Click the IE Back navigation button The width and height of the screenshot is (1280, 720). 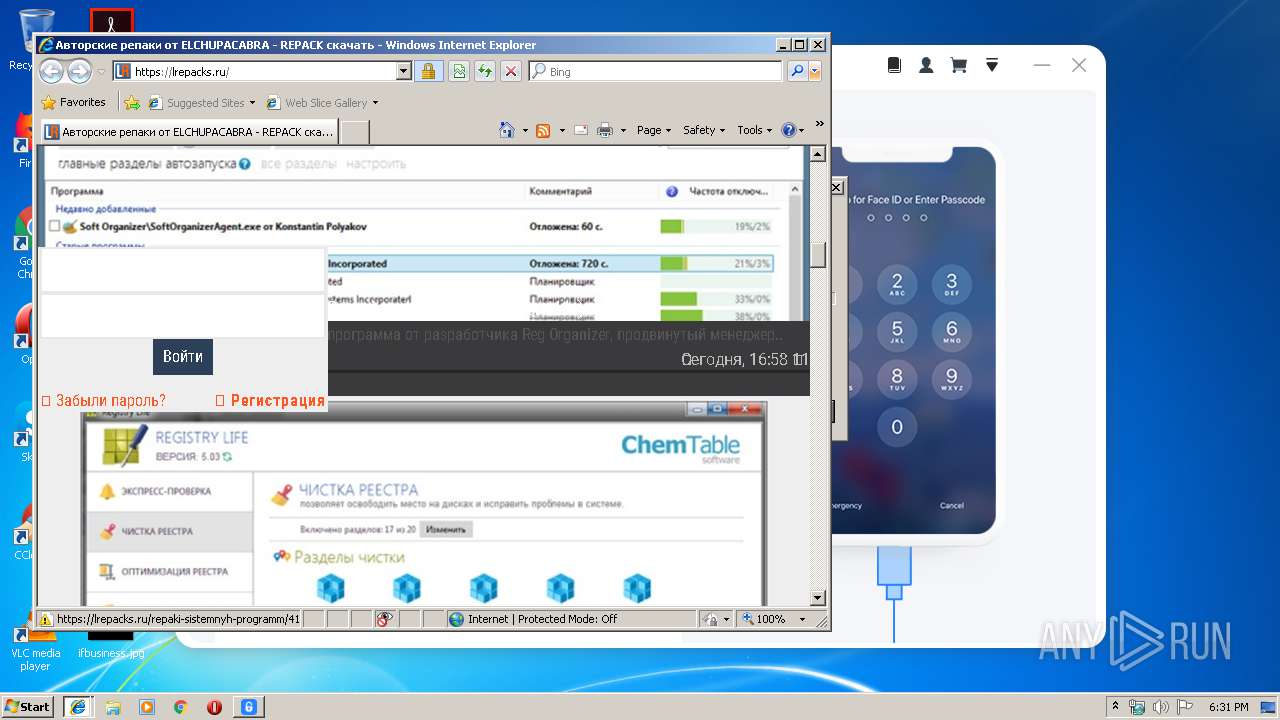coord(52,71)
